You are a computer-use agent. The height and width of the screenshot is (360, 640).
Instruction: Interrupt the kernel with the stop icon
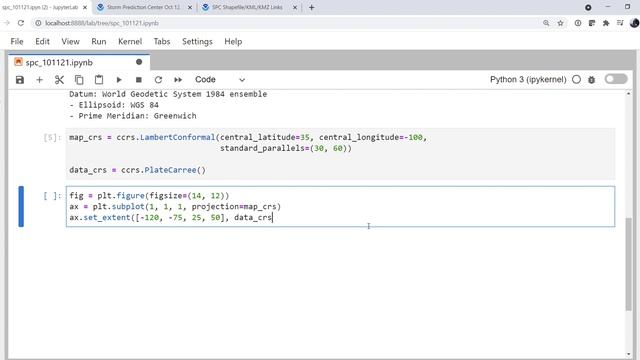click(x=139, y=80)
